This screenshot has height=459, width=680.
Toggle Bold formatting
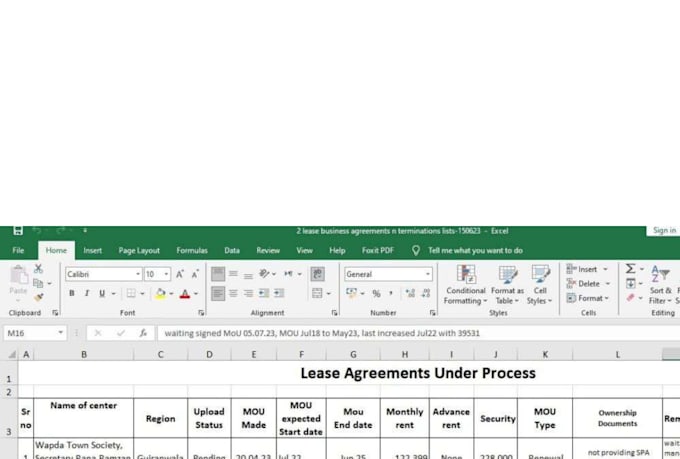(72, 293)
